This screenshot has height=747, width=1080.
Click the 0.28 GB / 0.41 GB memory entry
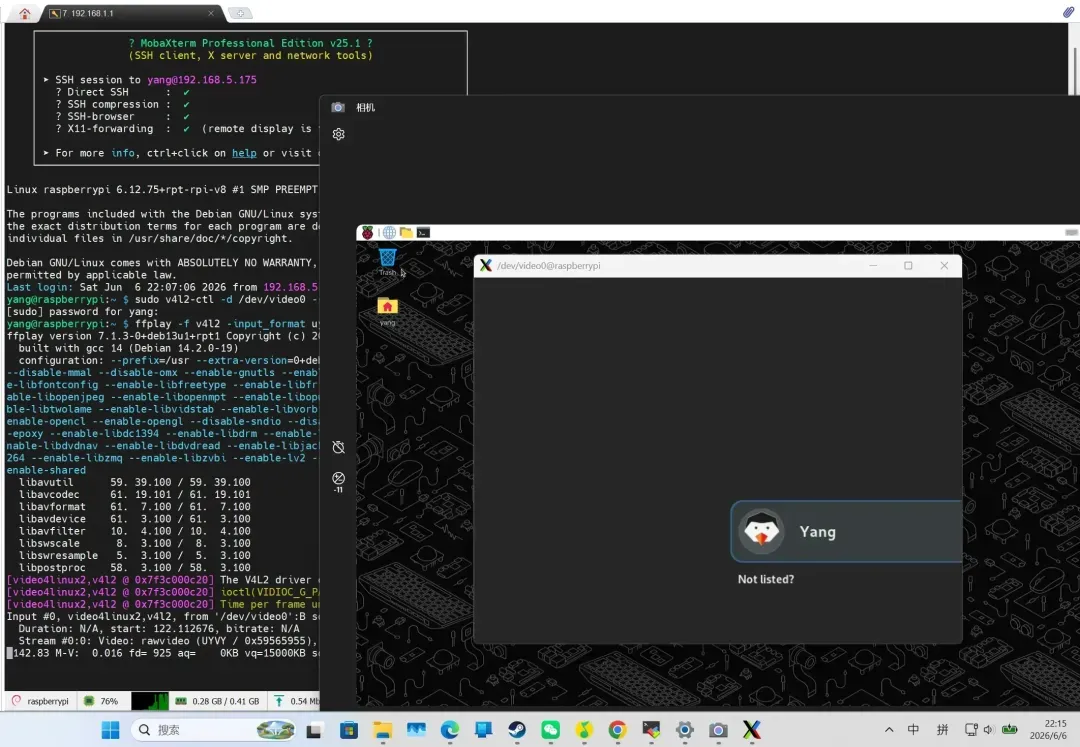[218, 701]
